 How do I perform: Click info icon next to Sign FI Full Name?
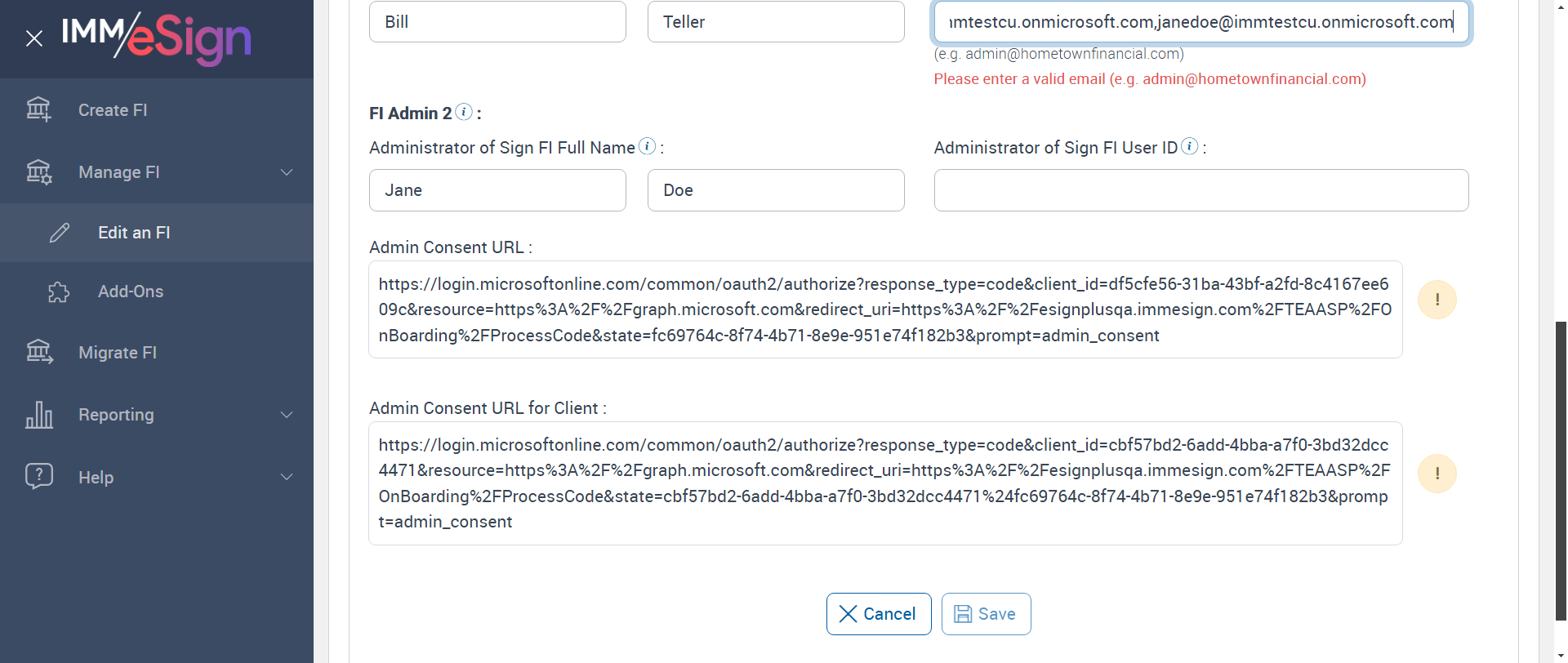pyautogui.click(x=647, y=146)
